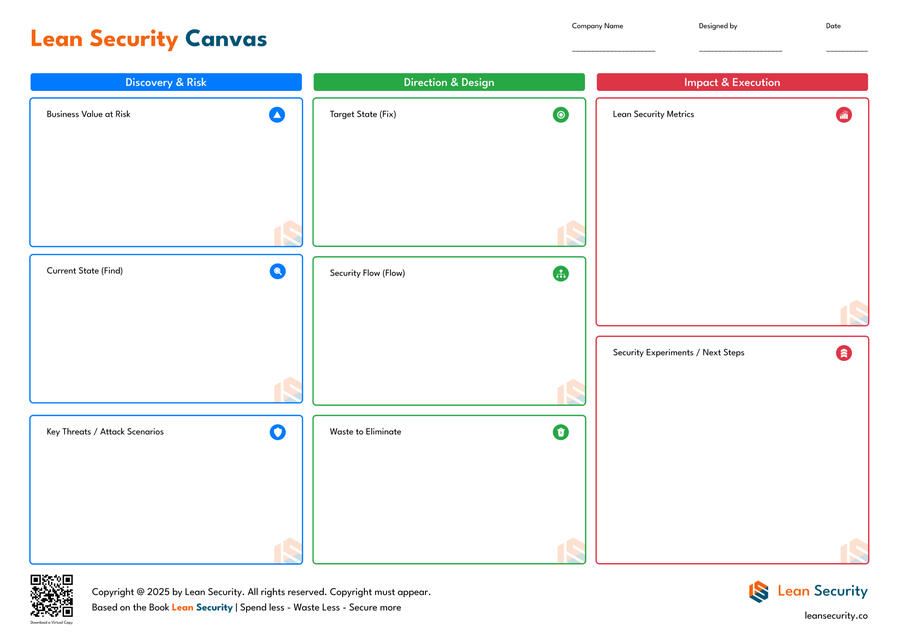The height and width of the screenshot is (637, 900).
Task: Click the Lean Security Canvas title
Action: (x=148, y=39)
